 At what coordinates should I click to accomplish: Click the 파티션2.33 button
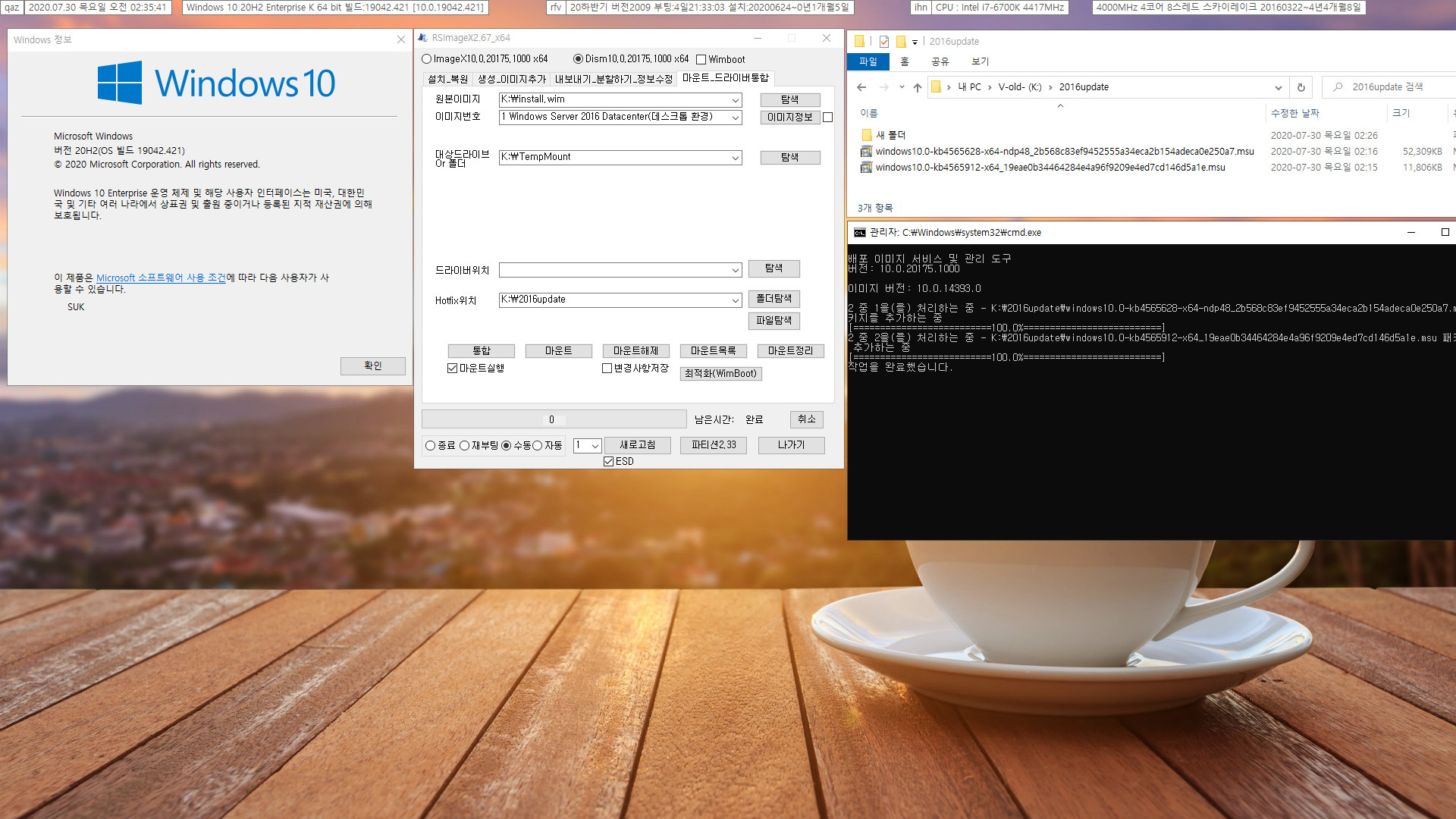(714, 445)
